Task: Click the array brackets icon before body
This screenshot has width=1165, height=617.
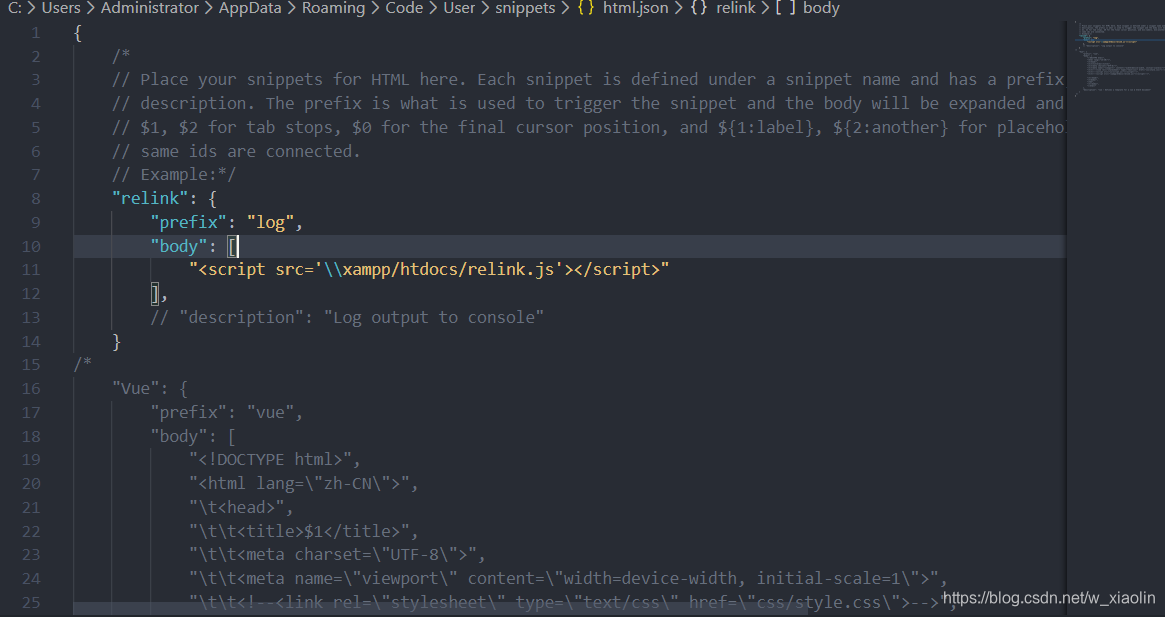Action: click(785, 8)
